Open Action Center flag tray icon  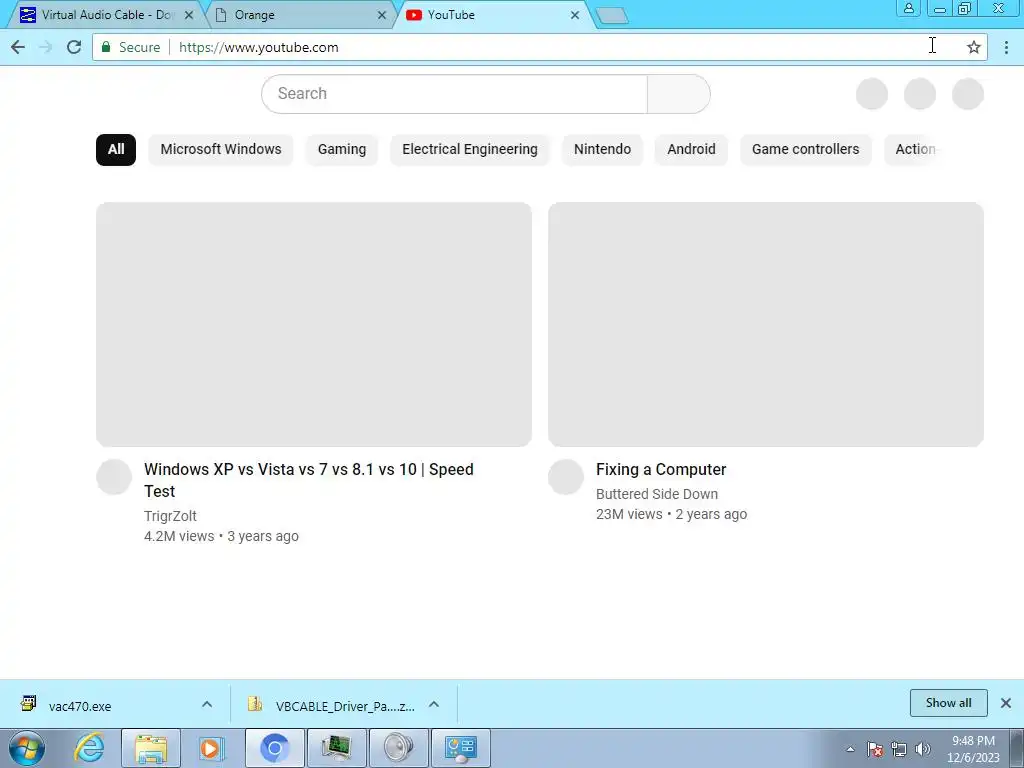pos(875,749)
